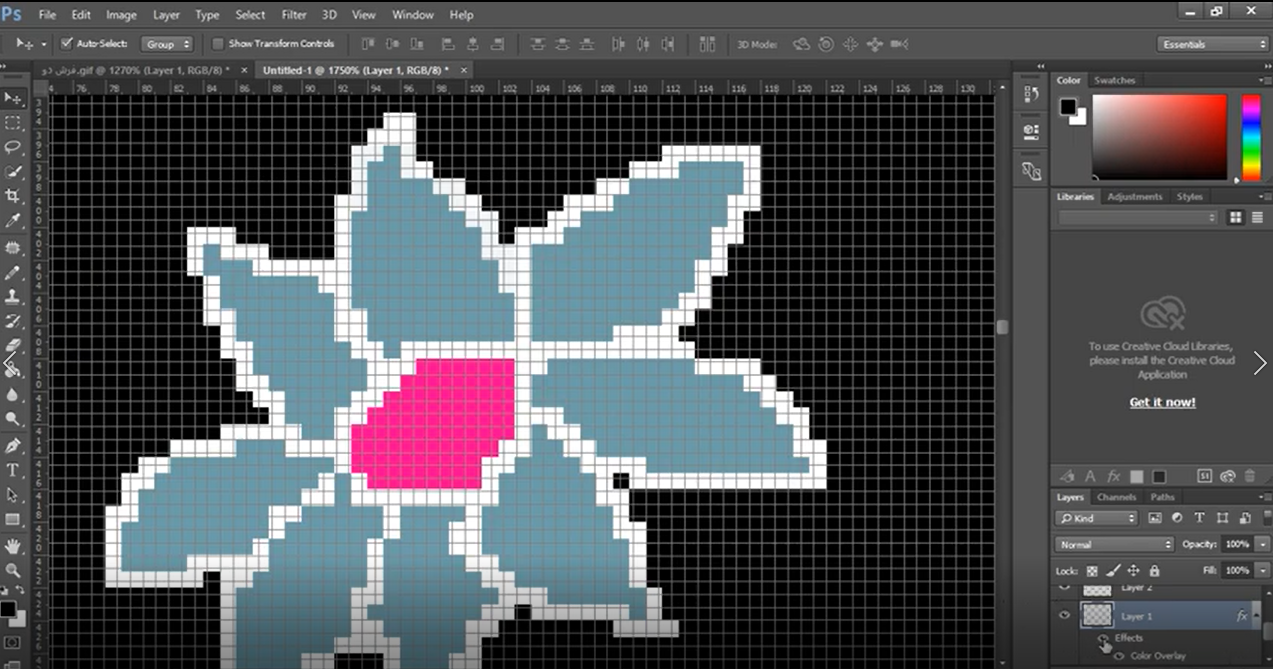Screen dimensions: 1273x669
Task: Open the Normal blend mode dropdown
Action: pos(1115,544)
